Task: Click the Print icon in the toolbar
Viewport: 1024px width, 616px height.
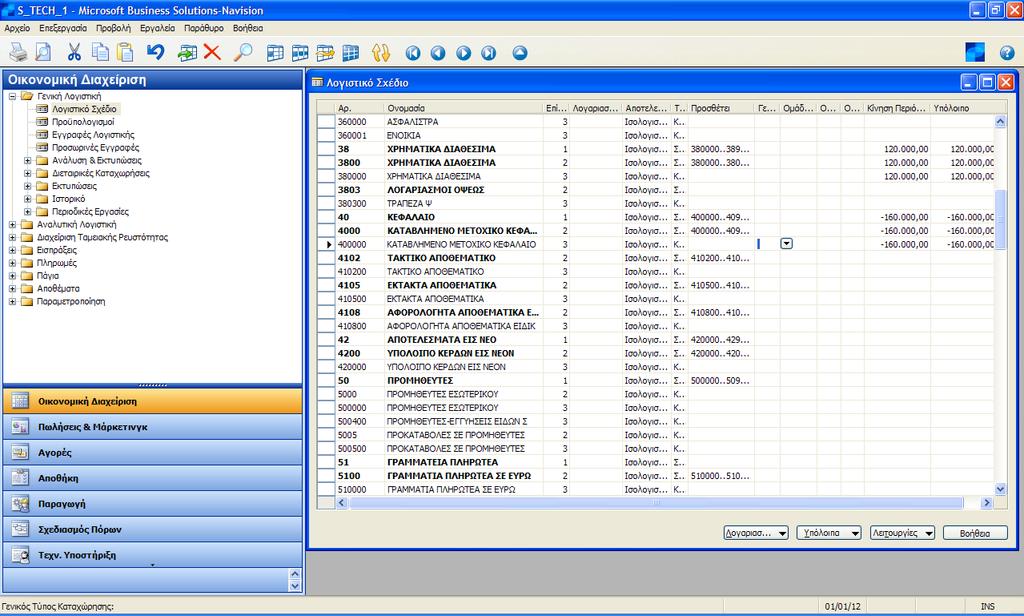Action: tap(18, 52)
